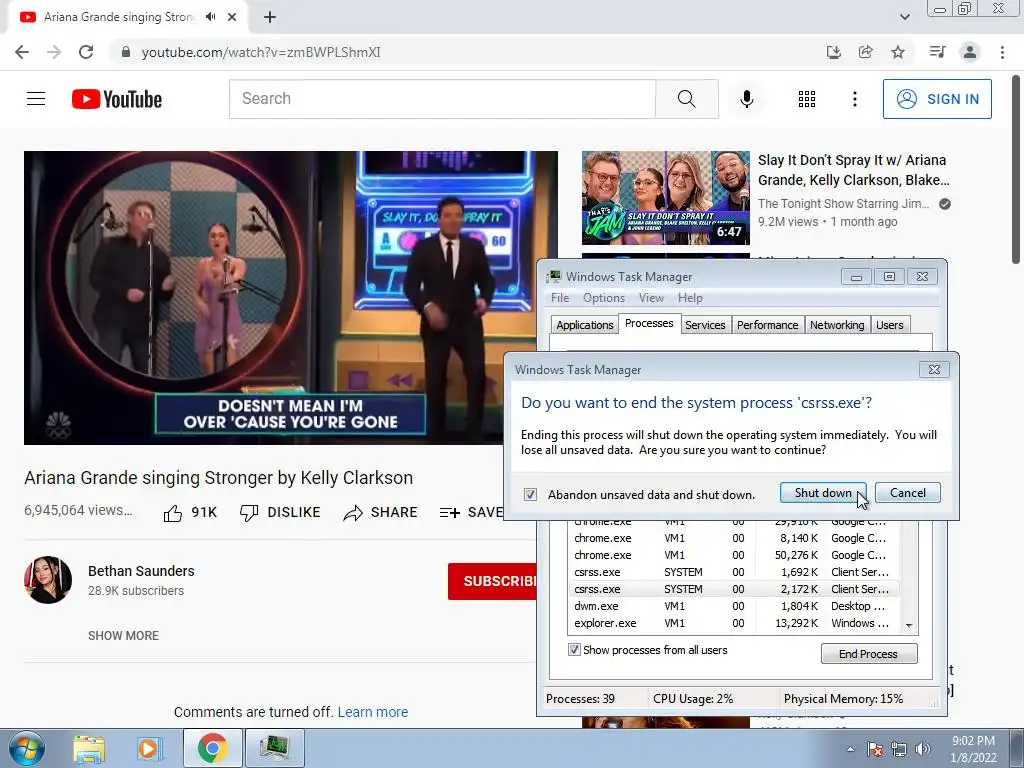
Task: Open File Explorer from taskbar
Action: 89,748
